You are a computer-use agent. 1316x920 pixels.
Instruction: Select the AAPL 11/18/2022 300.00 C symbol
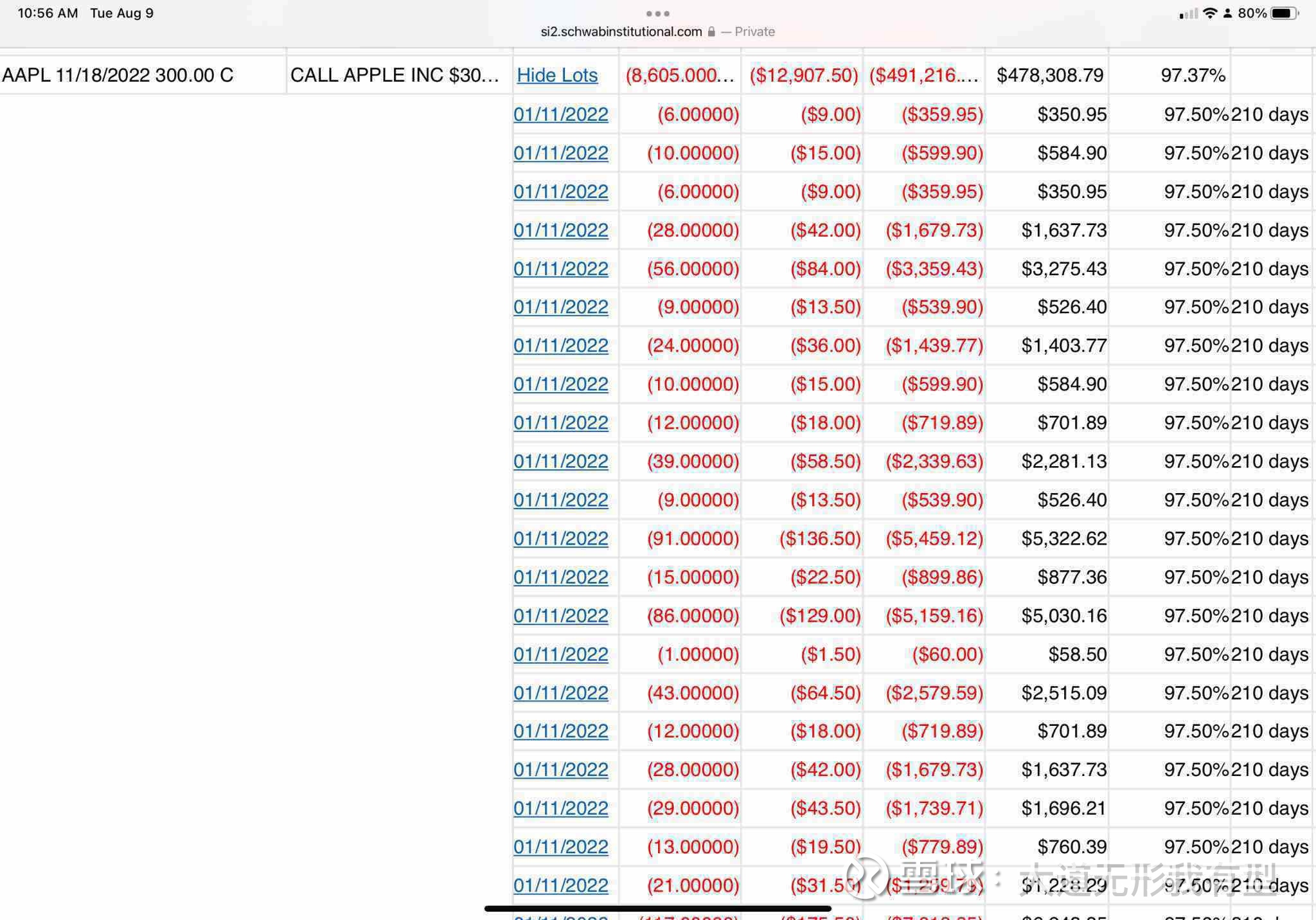[118, 75]
